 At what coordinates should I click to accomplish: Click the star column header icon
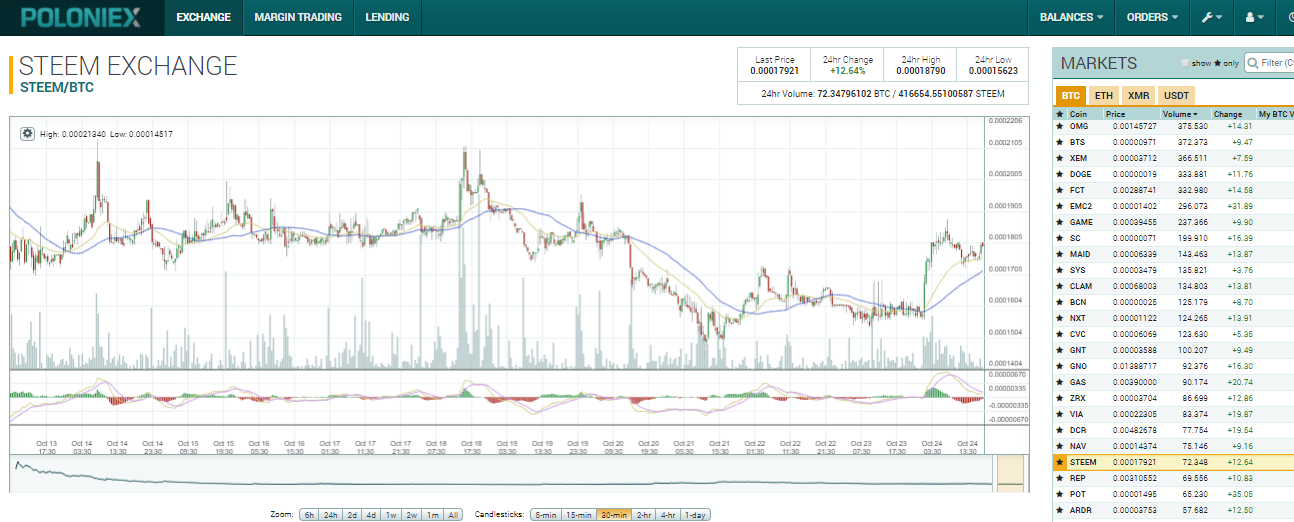click(x=1059, y=114)
